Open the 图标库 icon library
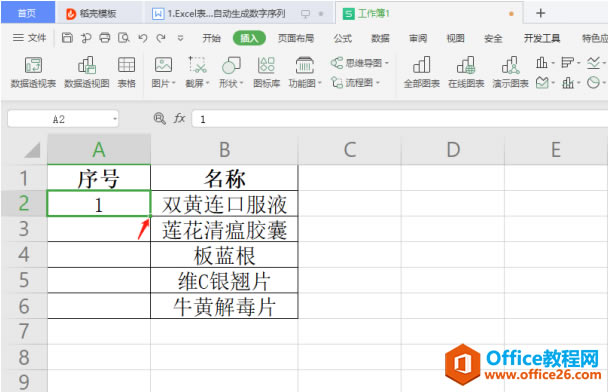 266,72
